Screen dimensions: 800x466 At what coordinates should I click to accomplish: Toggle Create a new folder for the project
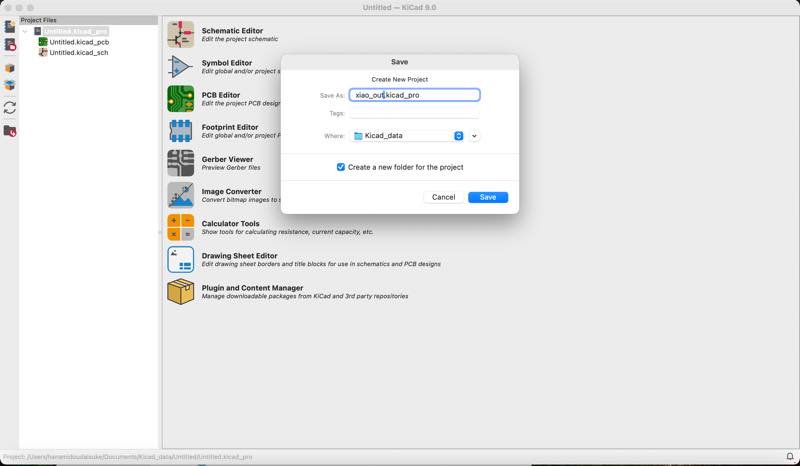341,167
